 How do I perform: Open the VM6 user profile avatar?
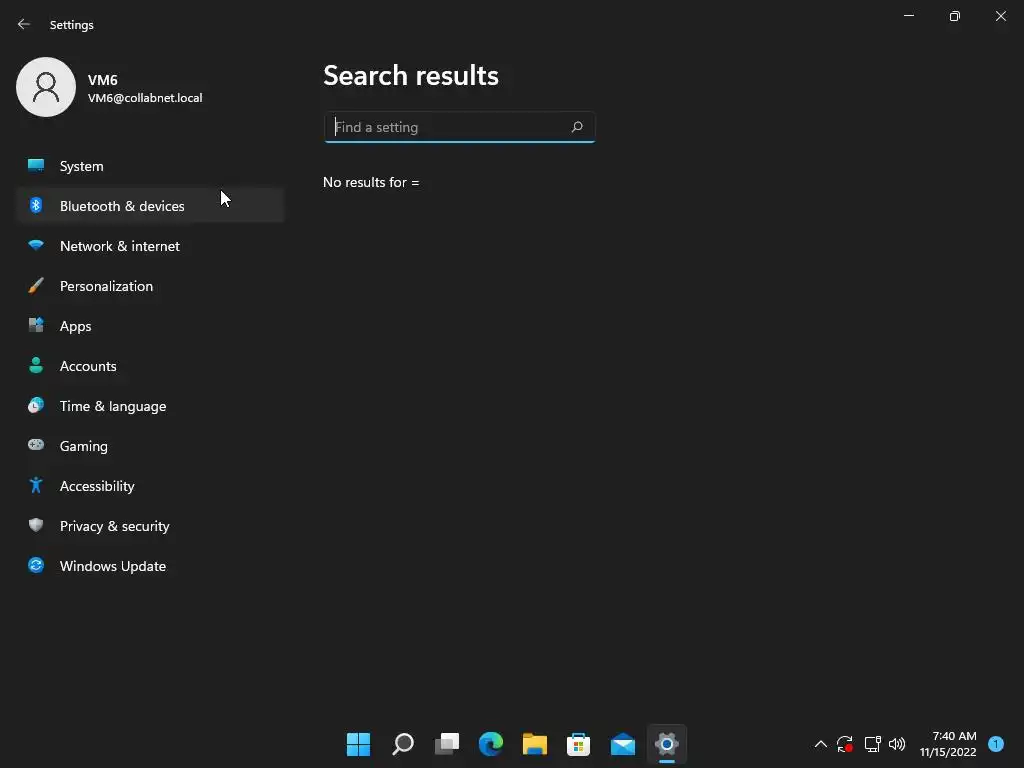[x=46, y=87]
